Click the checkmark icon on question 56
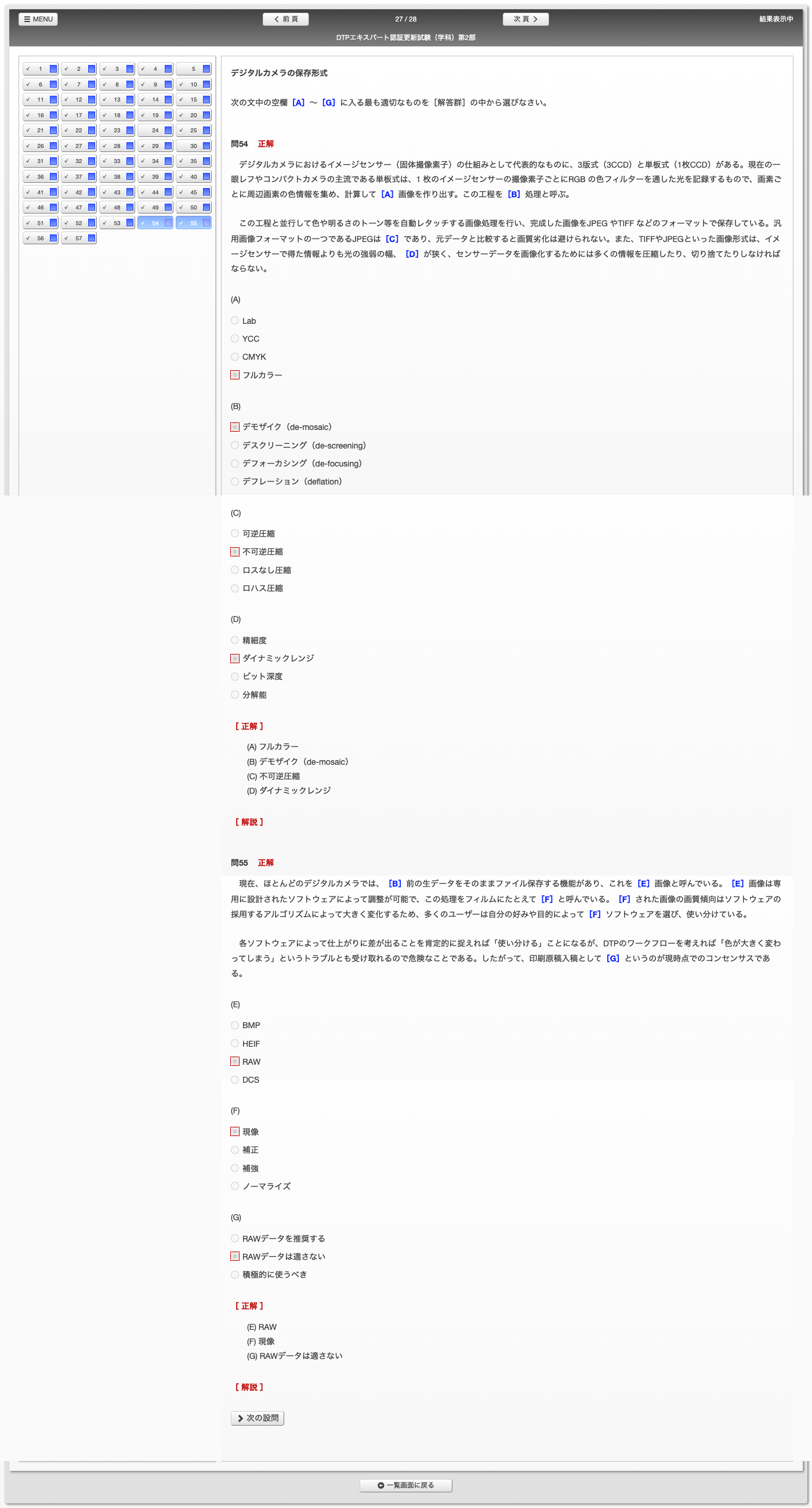This screenshot has width=812, height=1508. point(28,238)
